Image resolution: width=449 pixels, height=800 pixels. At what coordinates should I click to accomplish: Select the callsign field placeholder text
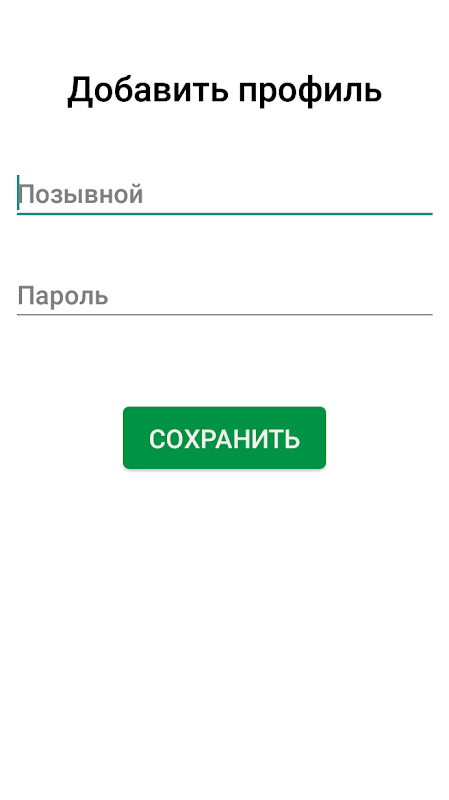[x=81, y=195]
